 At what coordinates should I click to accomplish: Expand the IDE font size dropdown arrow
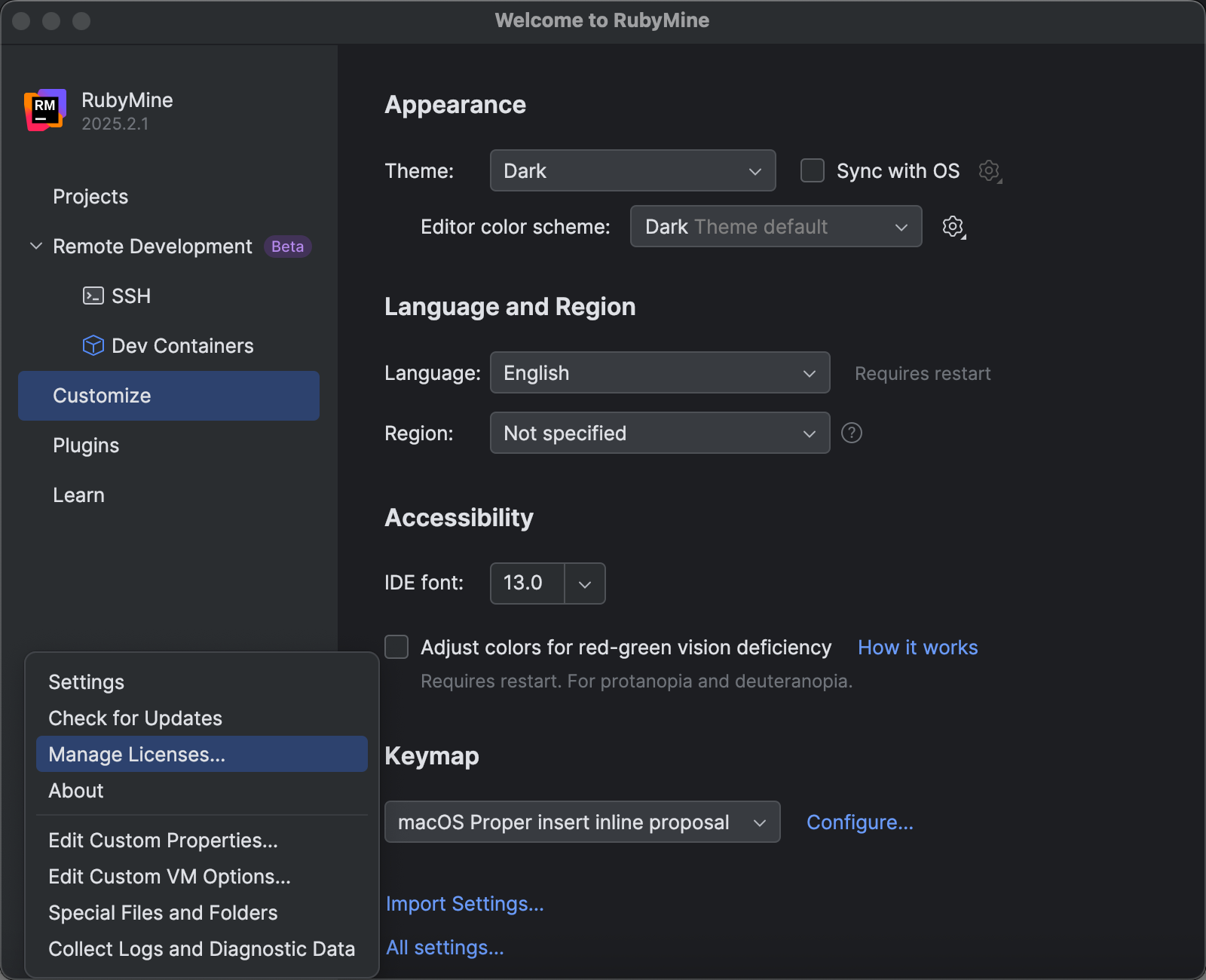tap(584, 583)
